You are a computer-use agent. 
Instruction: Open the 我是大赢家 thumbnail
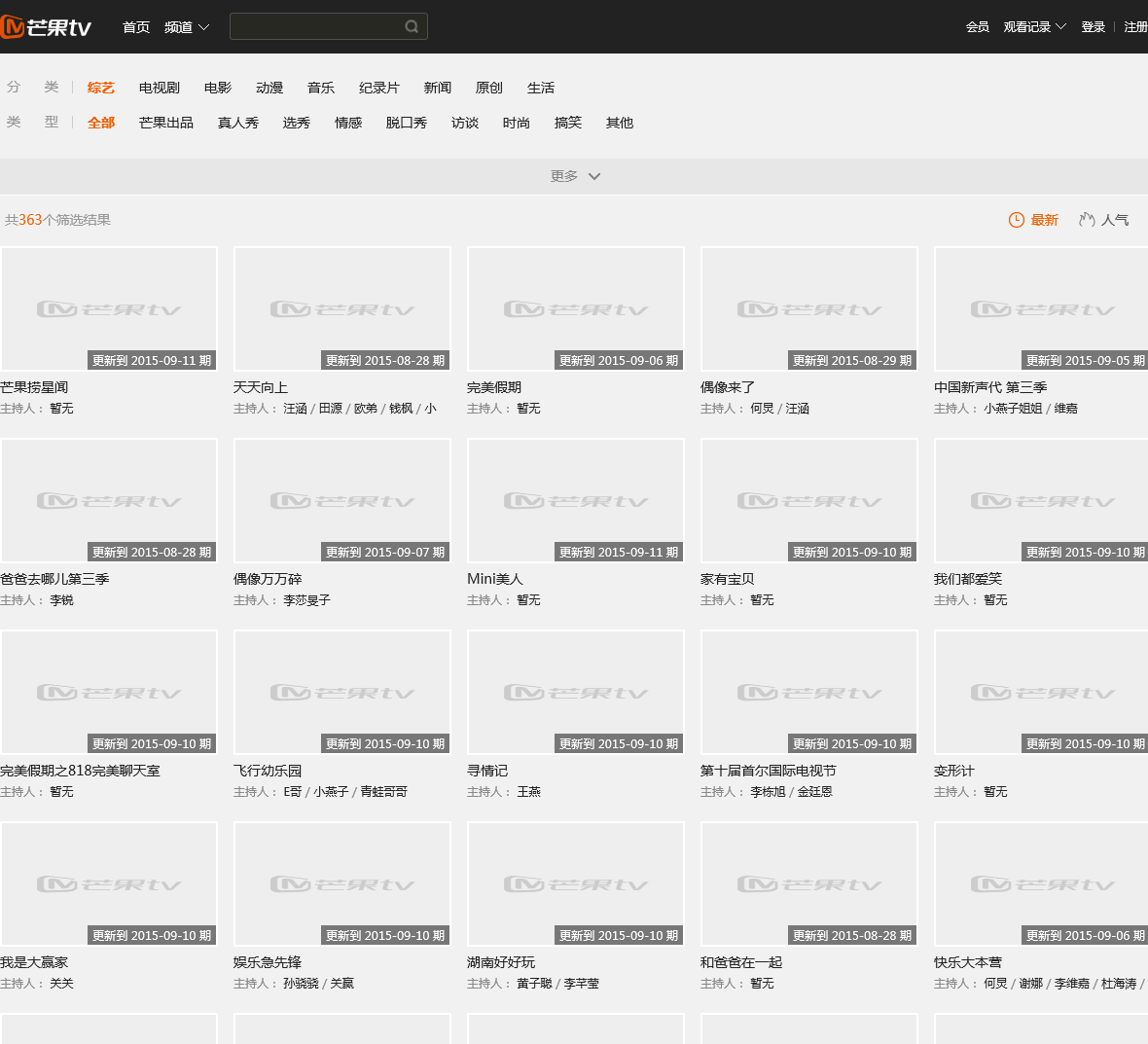[x=109, y=884]
